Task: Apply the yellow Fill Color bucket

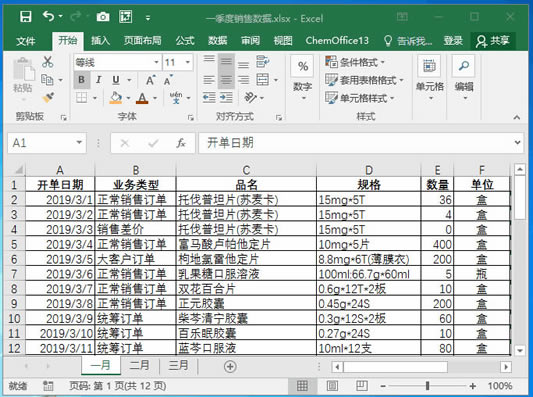Action: coord(116,98)
